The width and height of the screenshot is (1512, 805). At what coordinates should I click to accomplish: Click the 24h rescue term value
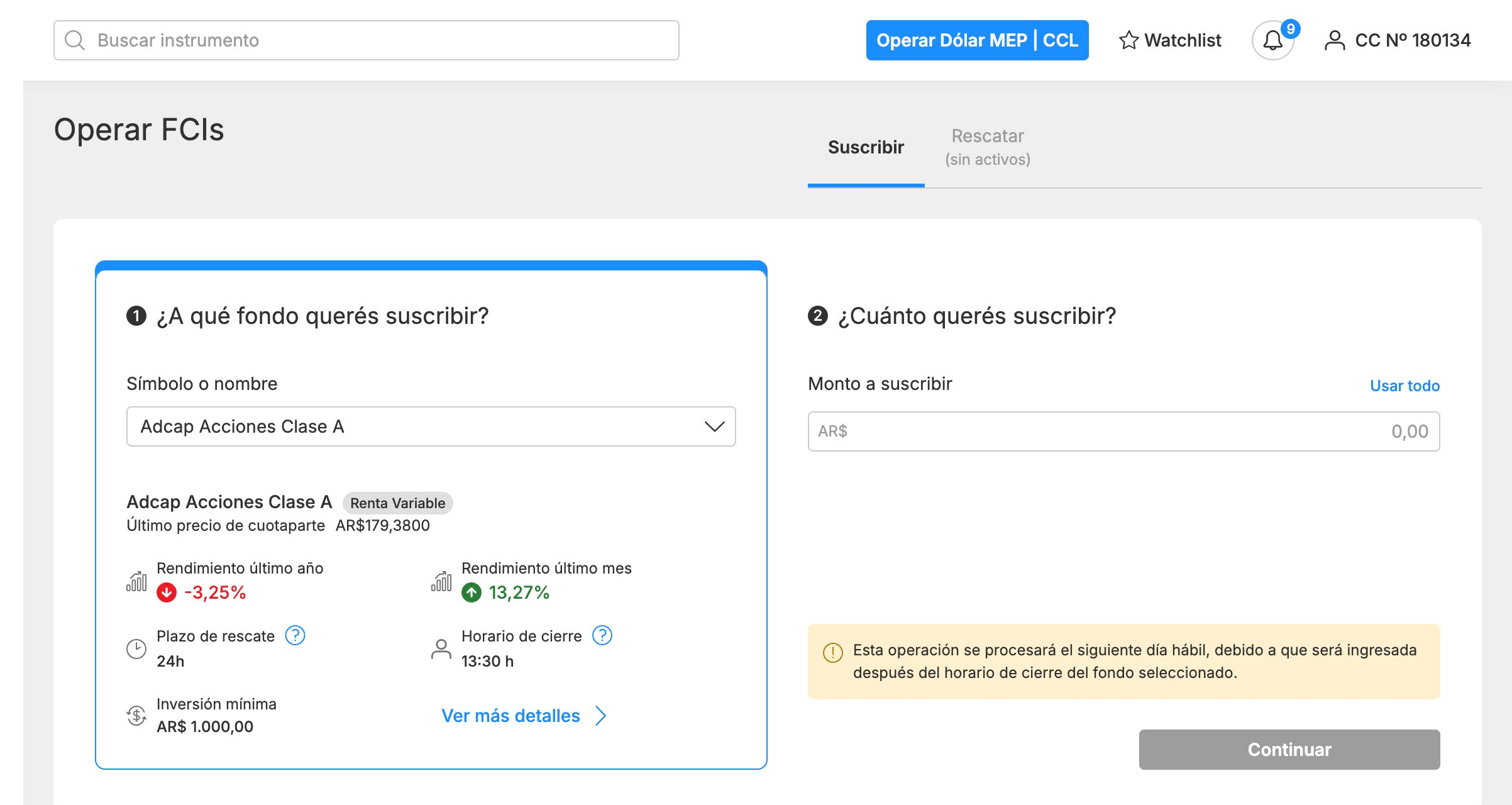170,661
